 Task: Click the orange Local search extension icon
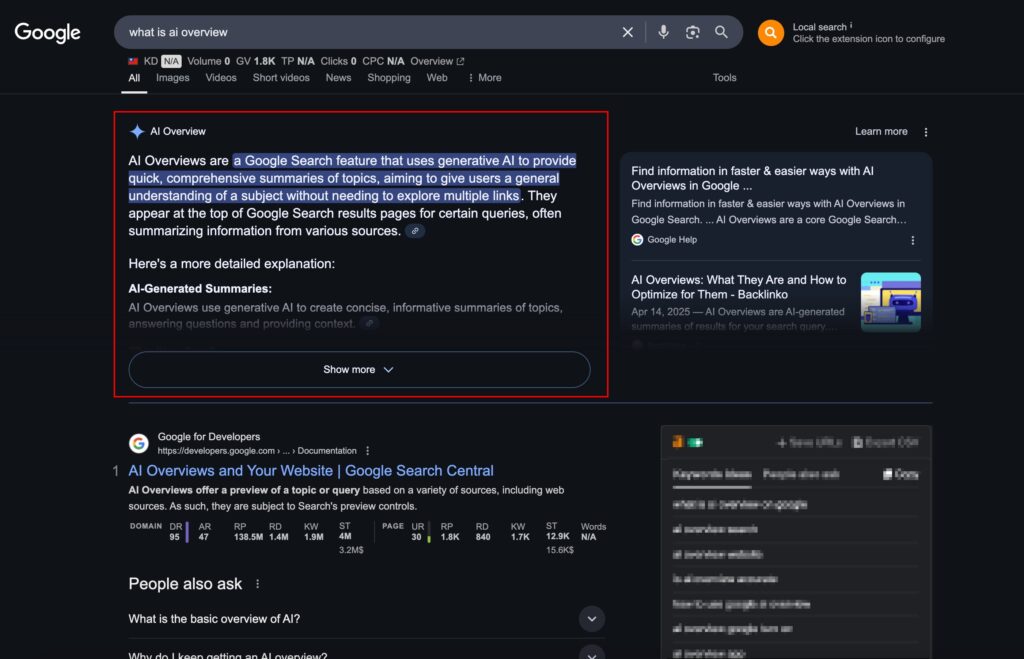pyautogui.click(x=771, y=33)
